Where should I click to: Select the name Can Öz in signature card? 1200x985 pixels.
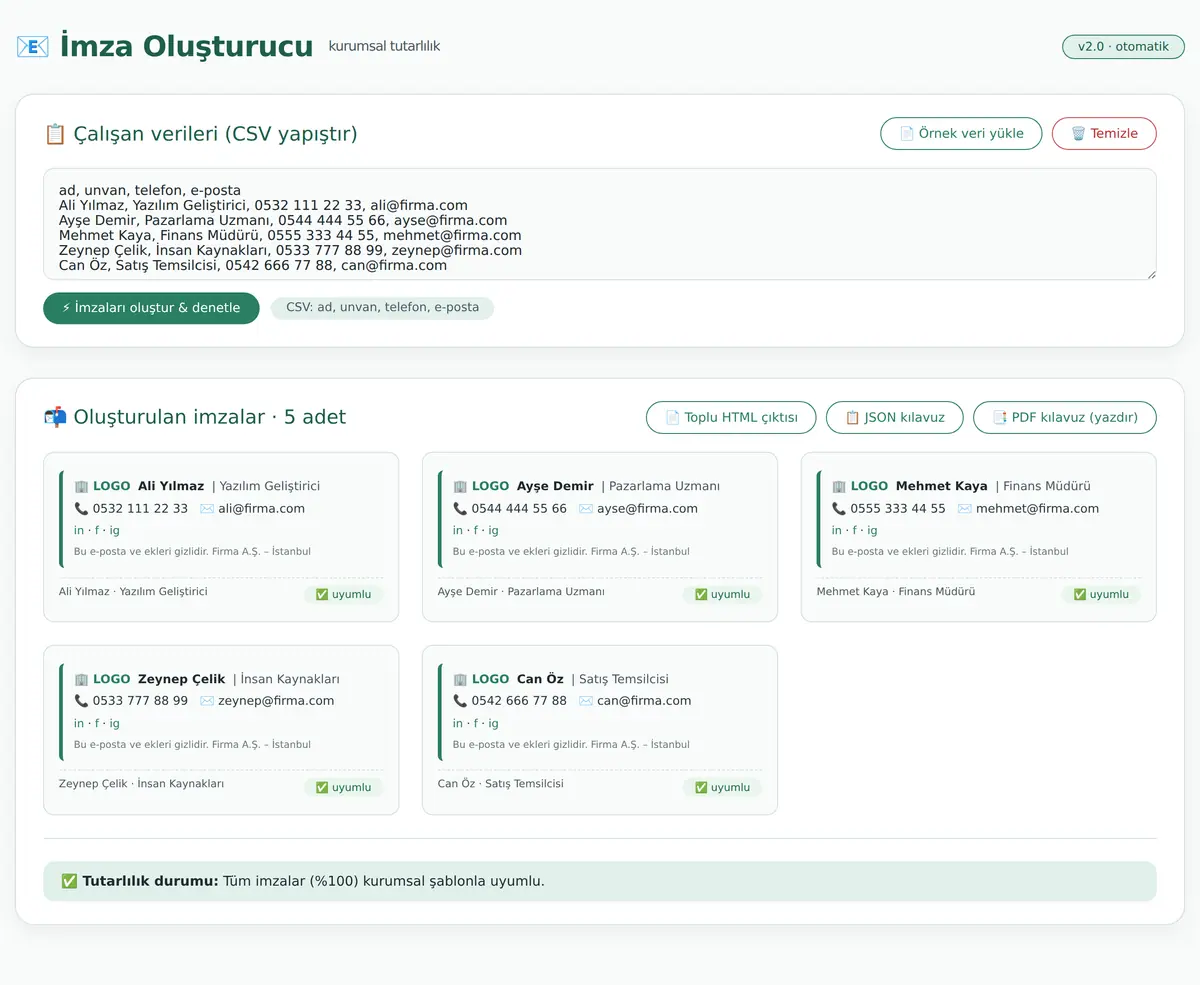[x=540, y=679]
